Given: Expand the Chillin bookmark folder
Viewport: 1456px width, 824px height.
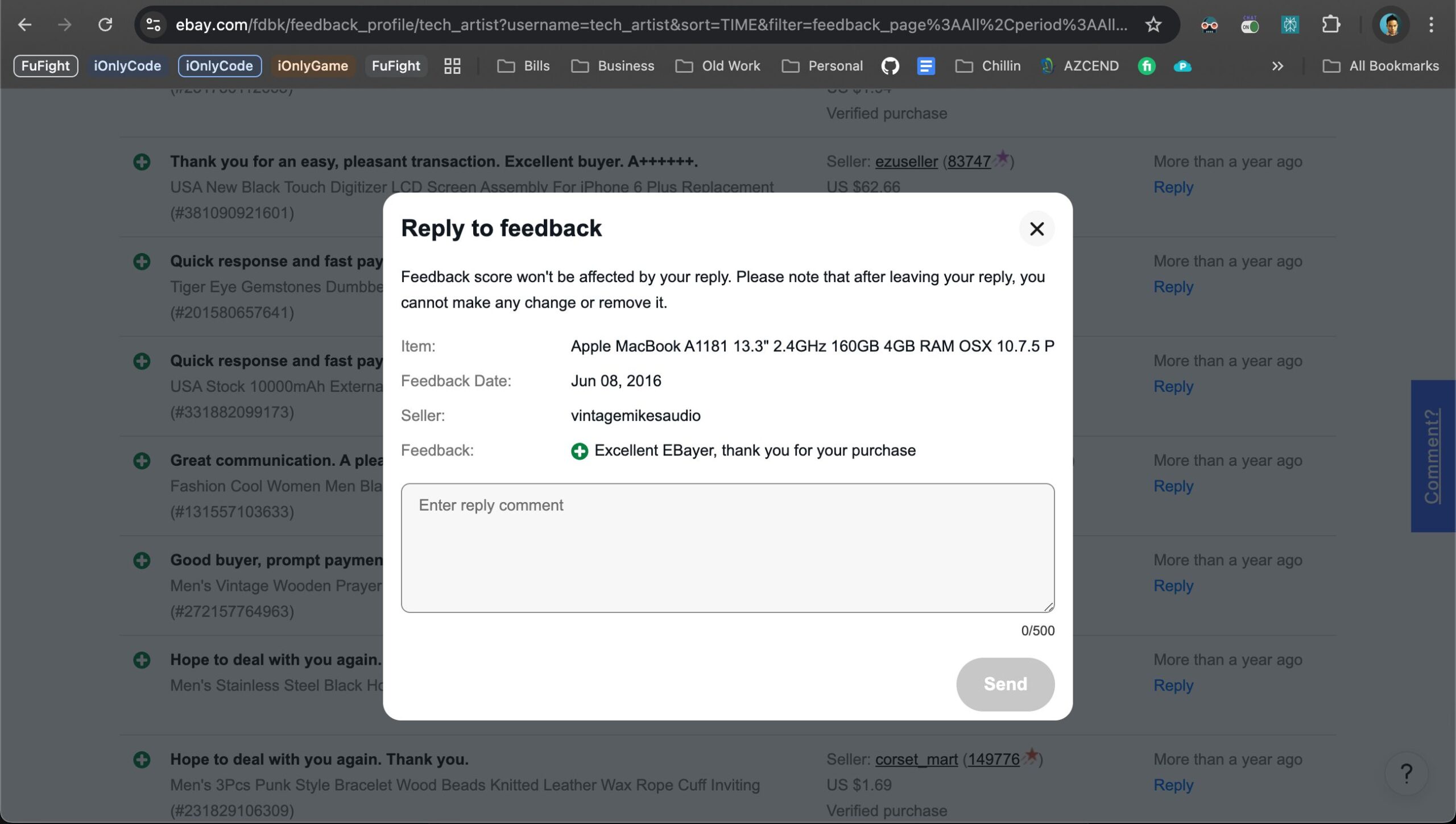Looking at the screenshot, I should click(x=987, y=66).
